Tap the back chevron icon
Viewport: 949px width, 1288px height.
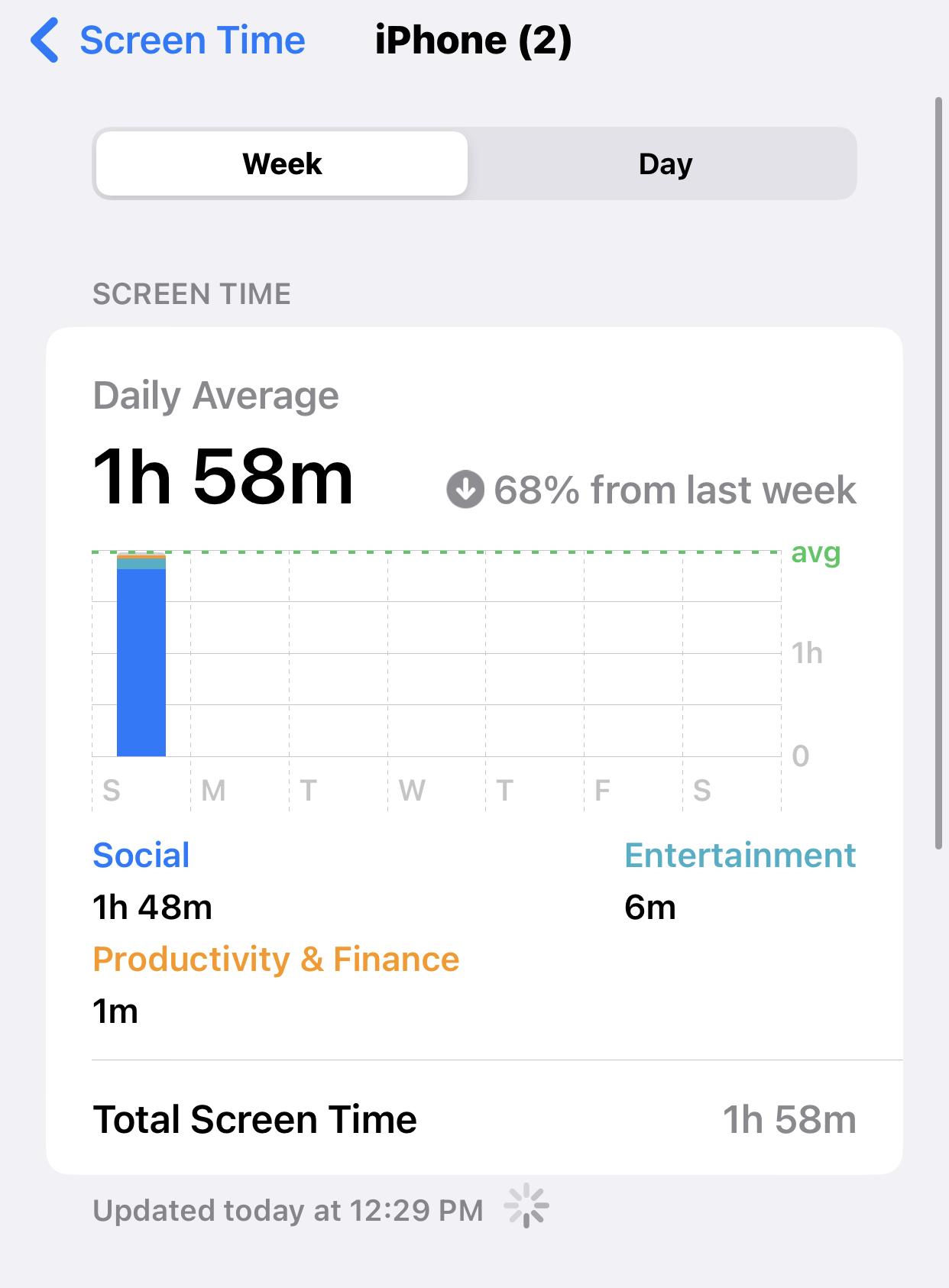(44, 40)
